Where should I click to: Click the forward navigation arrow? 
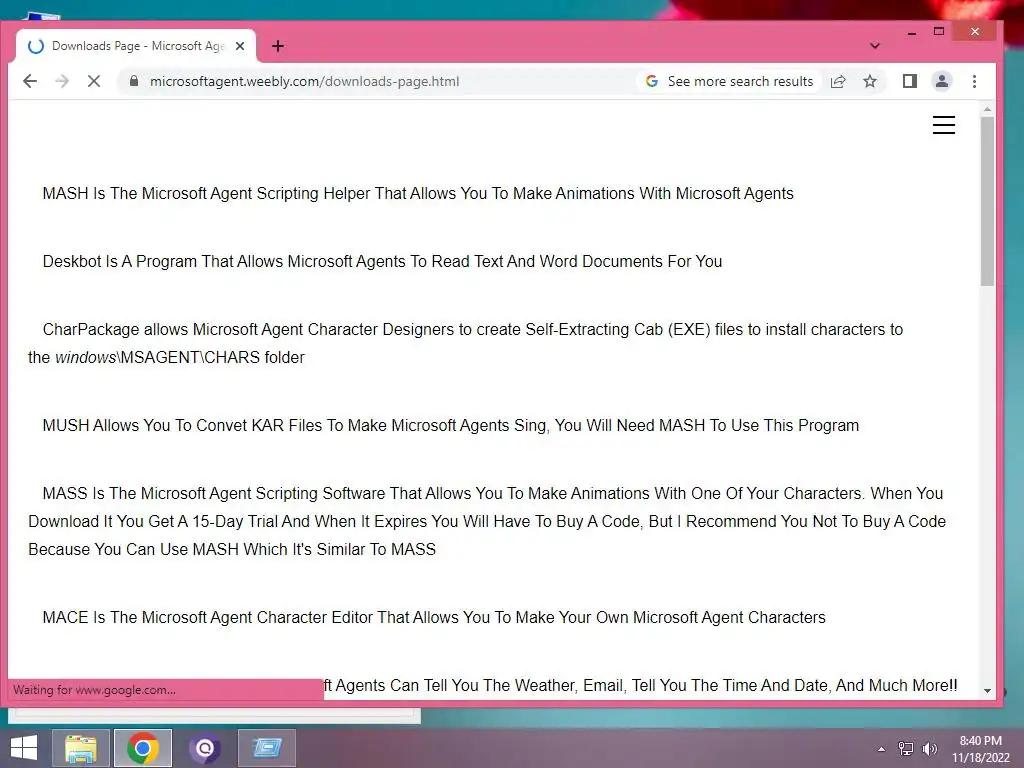pos(62,81)
